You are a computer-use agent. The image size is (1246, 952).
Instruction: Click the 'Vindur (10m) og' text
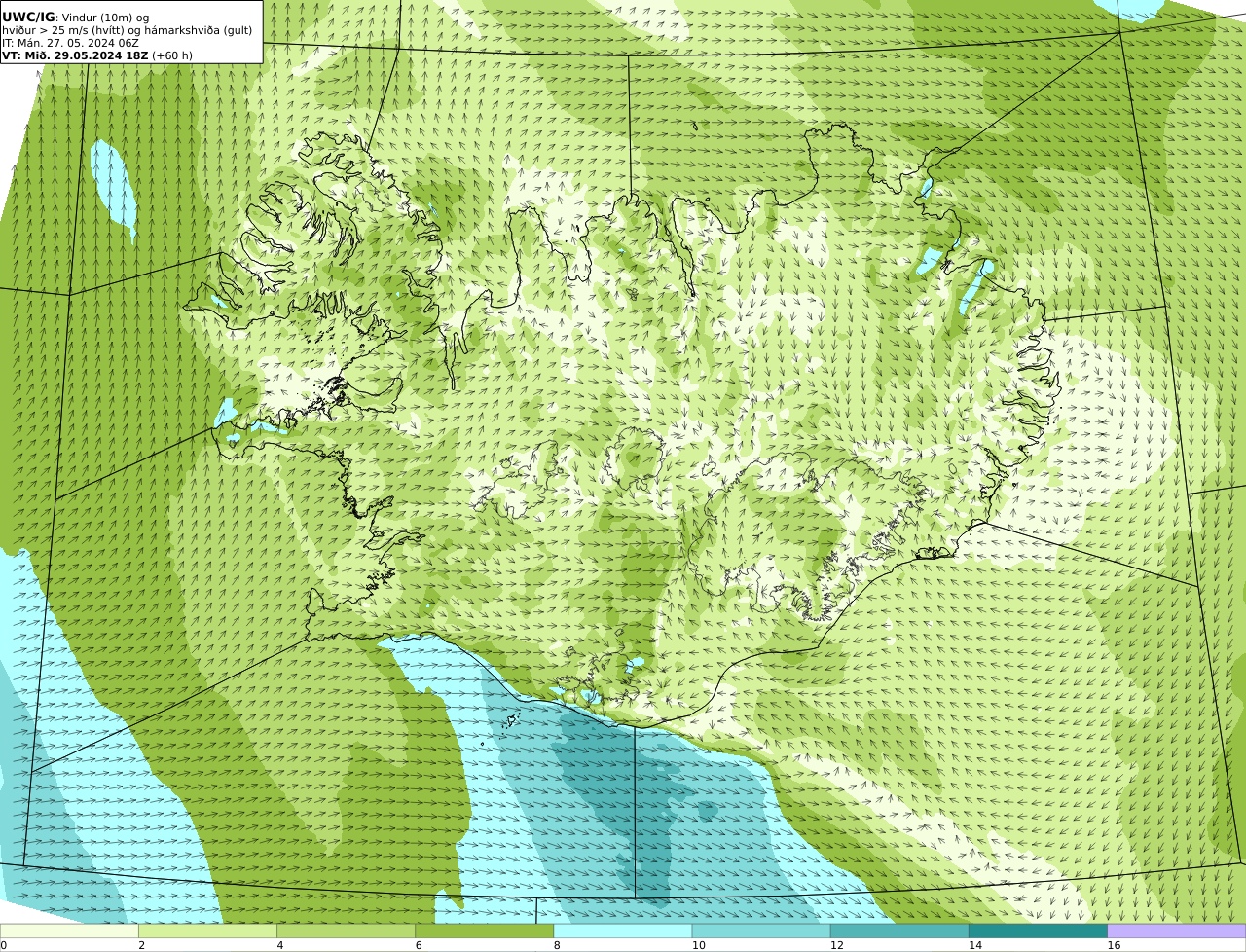[x=106, y=18]
